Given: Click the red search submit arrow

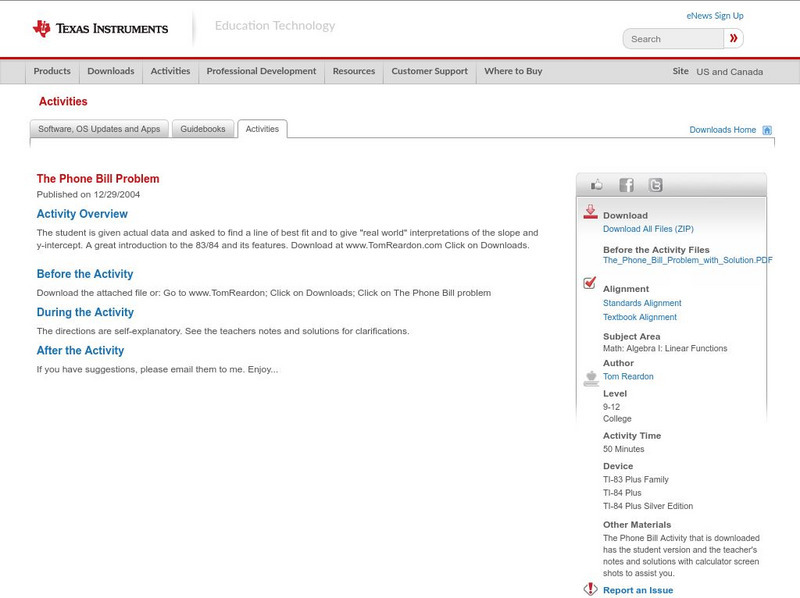Looking at the screenshot, I should click(733, 39).
